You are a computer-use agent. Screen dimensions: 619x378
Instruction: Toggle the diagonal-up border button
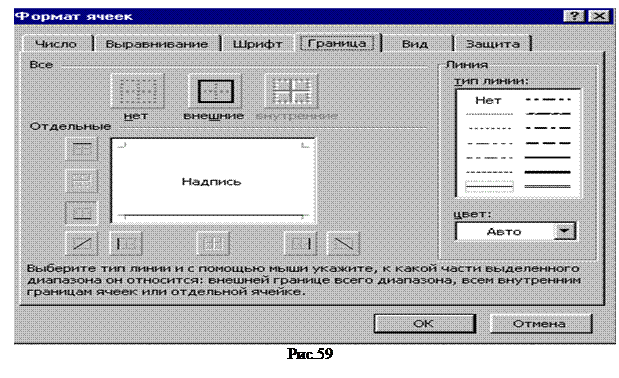[x=82, y=243]
